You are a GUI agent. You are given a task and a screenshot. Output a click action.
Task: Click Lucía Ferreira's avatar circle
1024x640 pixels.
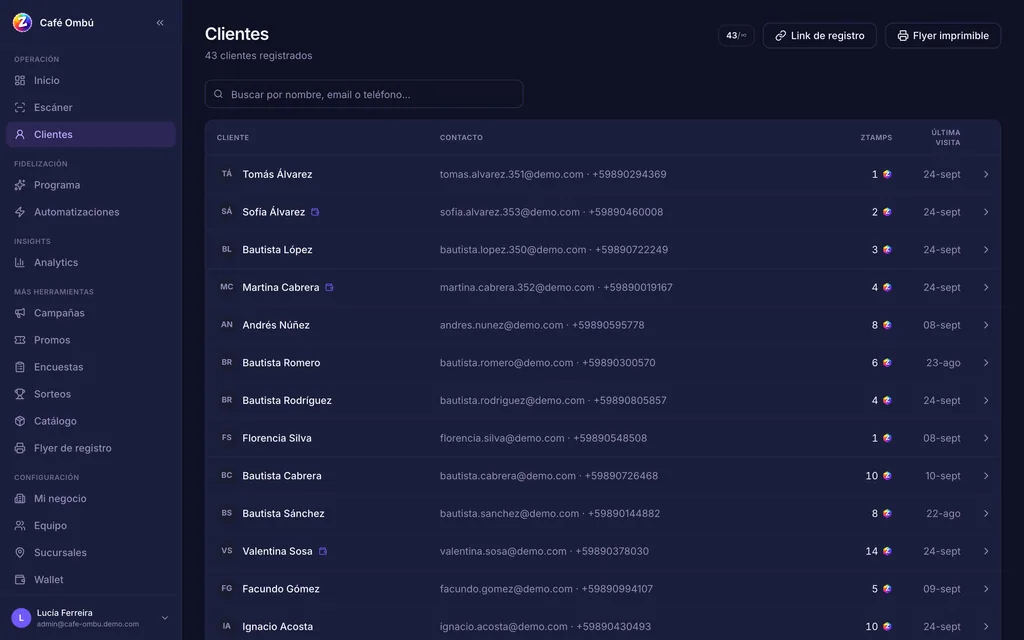point(22,618)
